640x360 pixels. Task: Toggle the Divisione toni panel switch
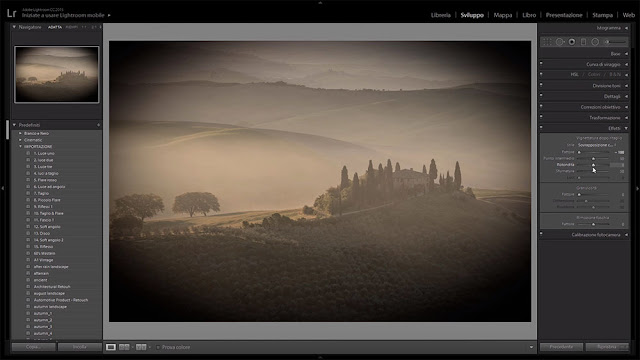click(541, 85)
